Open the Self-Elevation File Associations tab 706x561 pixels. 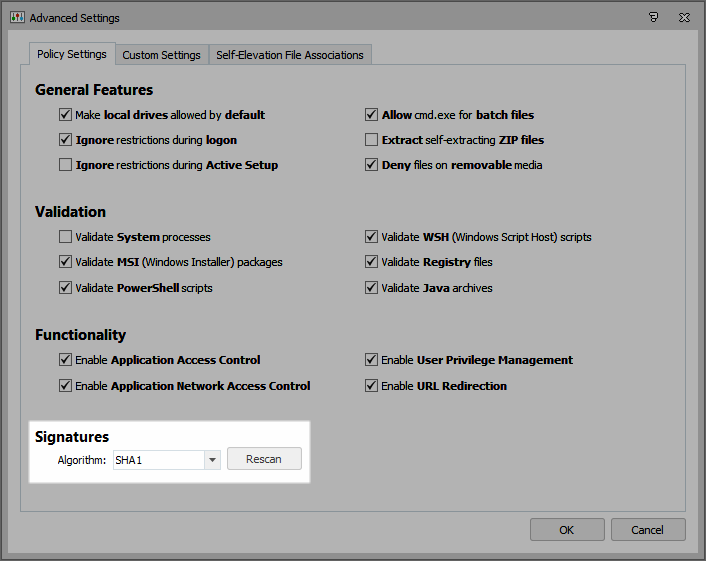(x=290, y=55)
